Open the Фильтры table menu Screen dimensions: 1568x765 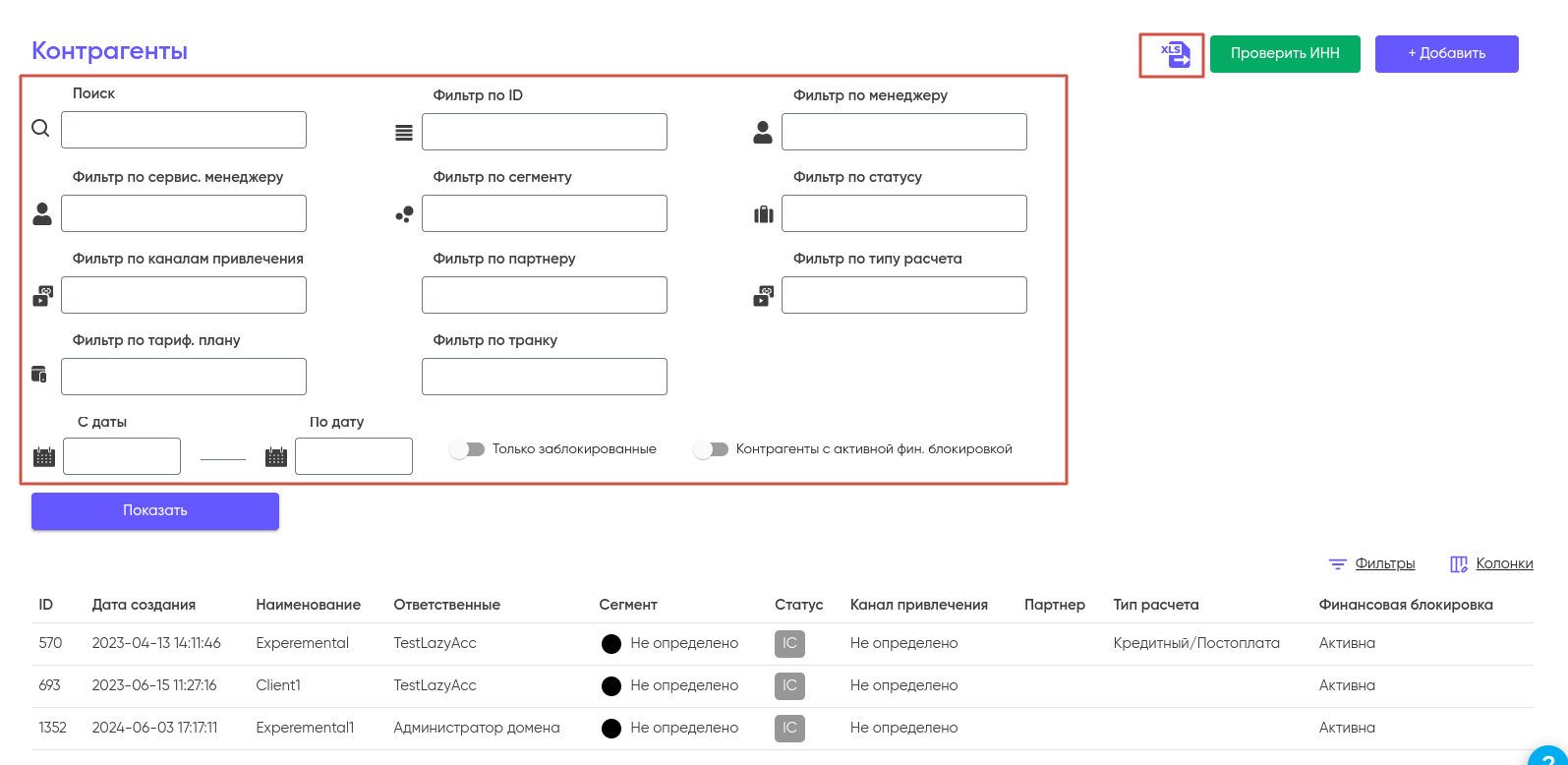click(1372, 563)
